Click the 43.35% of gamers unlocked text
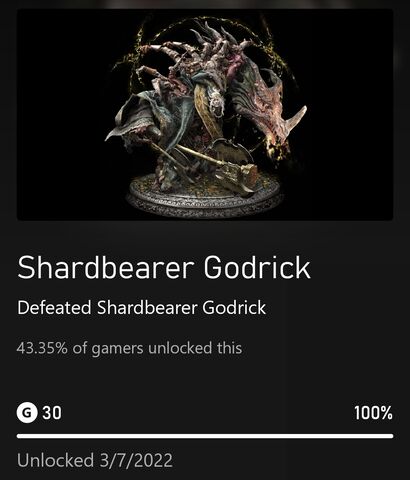 pyautogui.click(x=129, y=348)
